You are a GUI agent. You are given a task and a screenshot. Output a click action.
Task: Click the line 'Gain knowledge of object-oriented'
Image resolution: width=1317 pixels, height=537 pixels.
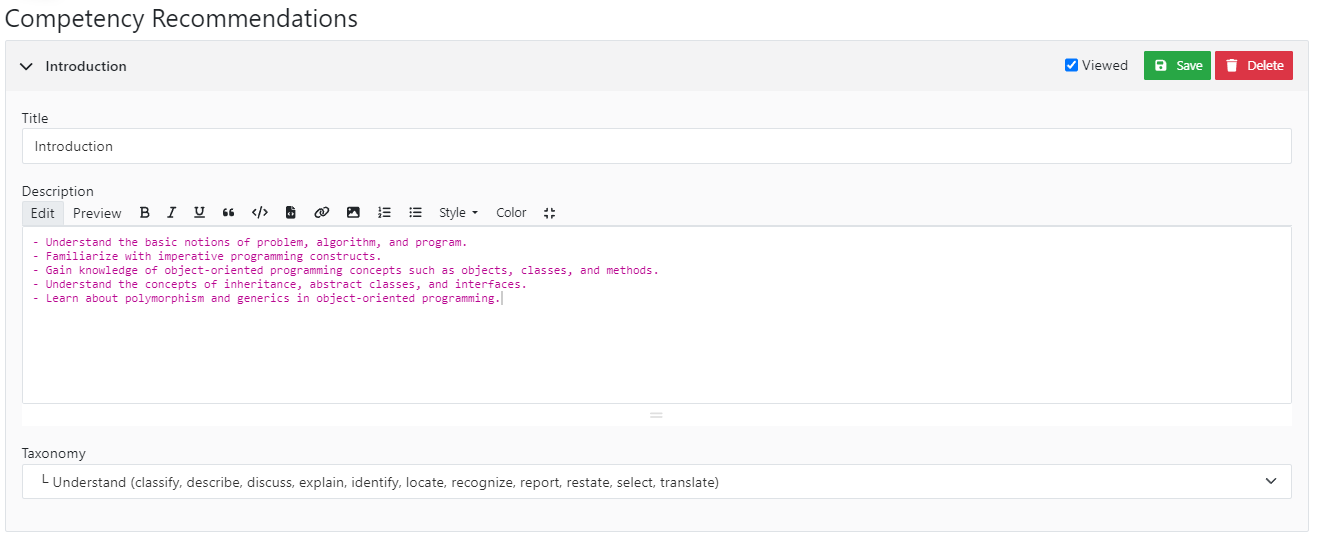pyautogui.click(x=346, y=270)
